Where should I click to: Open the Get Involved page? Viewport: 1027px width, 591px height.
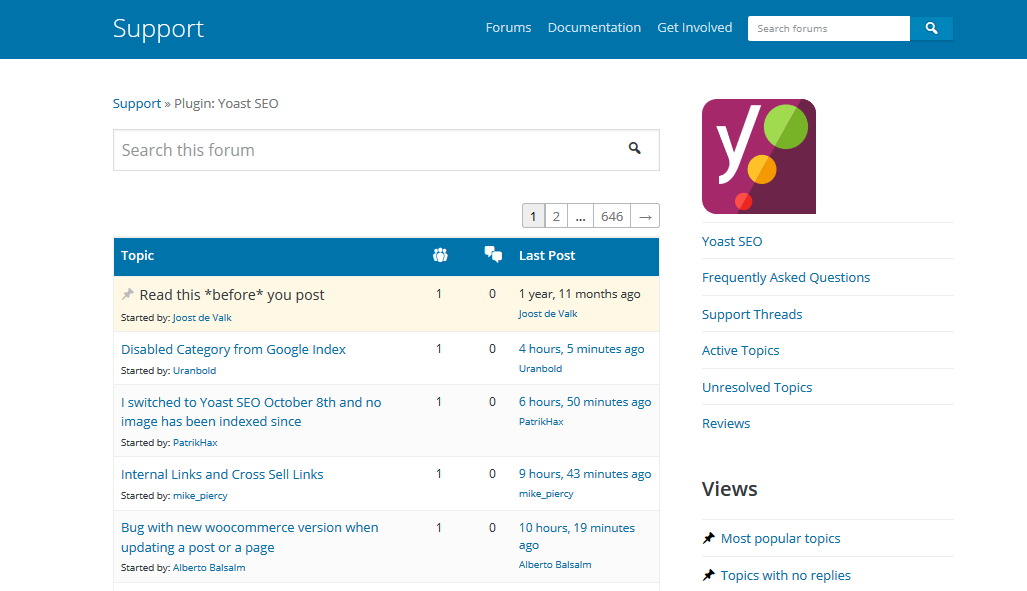(x=694, y=27)
